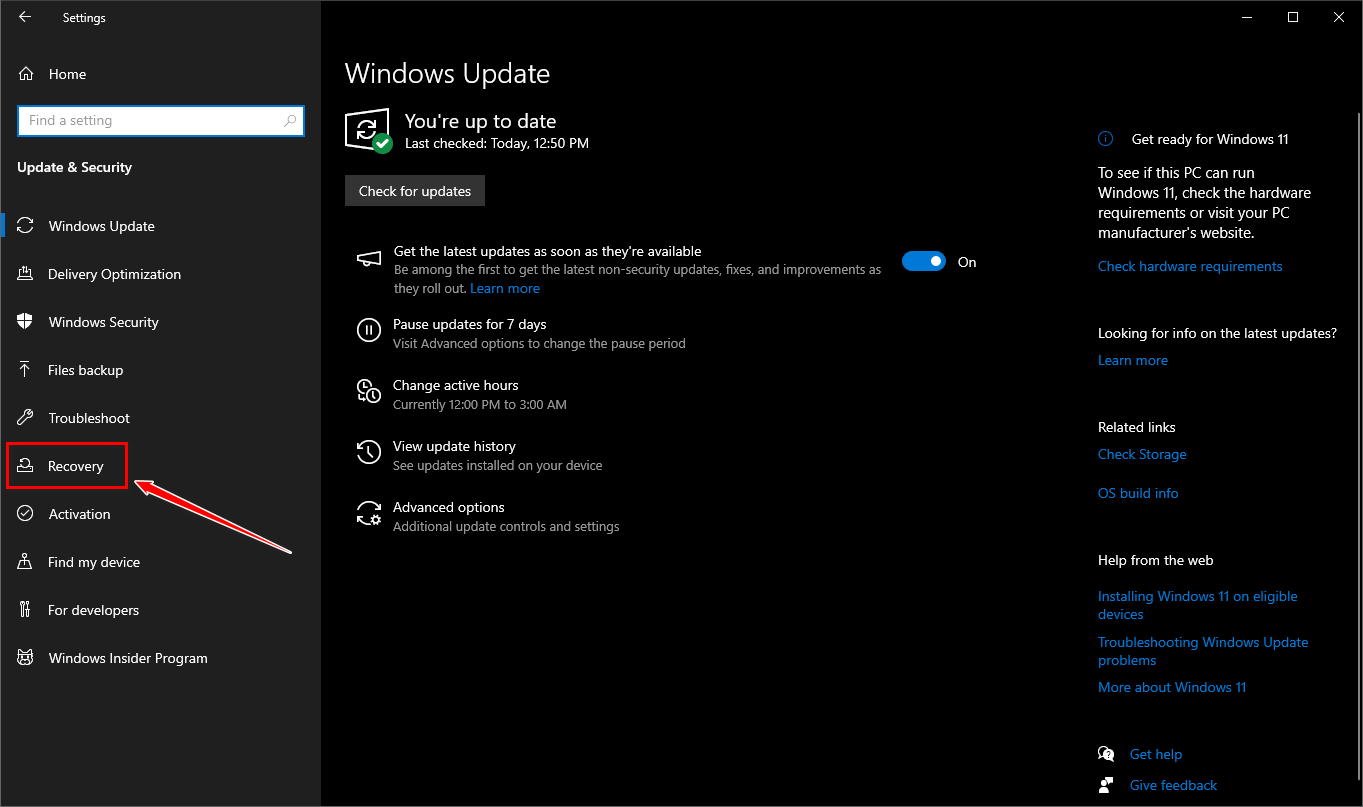This screenshot has width=1363, height=807.
Task: Click the 'Update & Security' section heading
Action: click(75, 167)
